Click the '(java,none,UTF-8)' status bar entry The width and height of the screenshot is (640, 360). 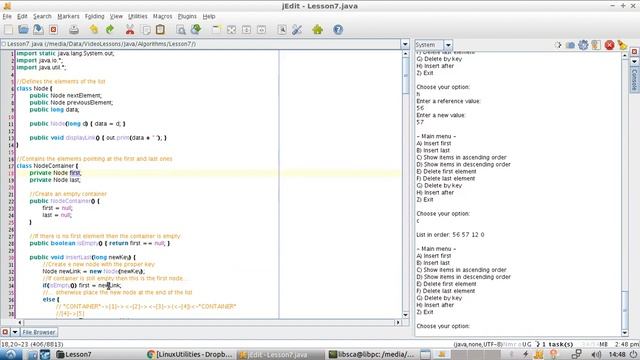coord(478,344)
